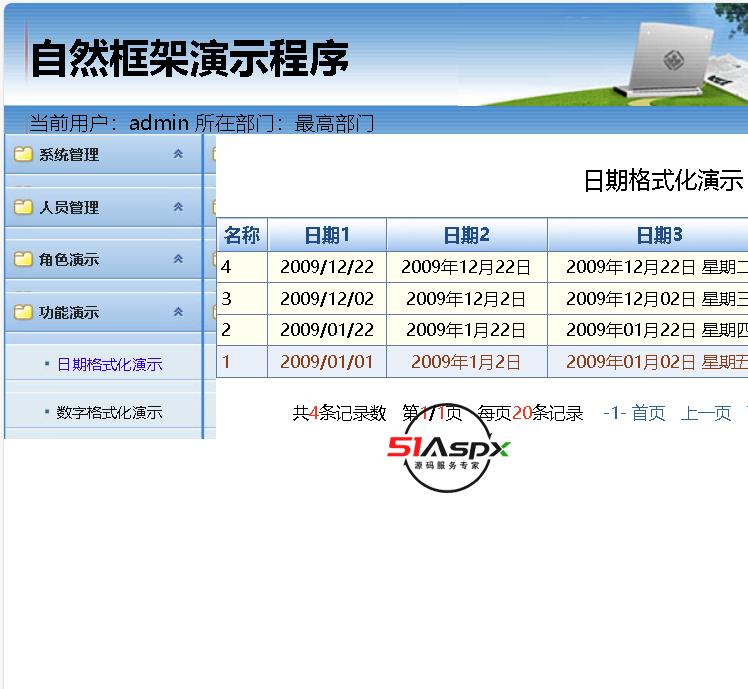The width and height of the screenshot is (748, 689).
Task: Go to 首页 first page link
Action: [x=648, y=413]
